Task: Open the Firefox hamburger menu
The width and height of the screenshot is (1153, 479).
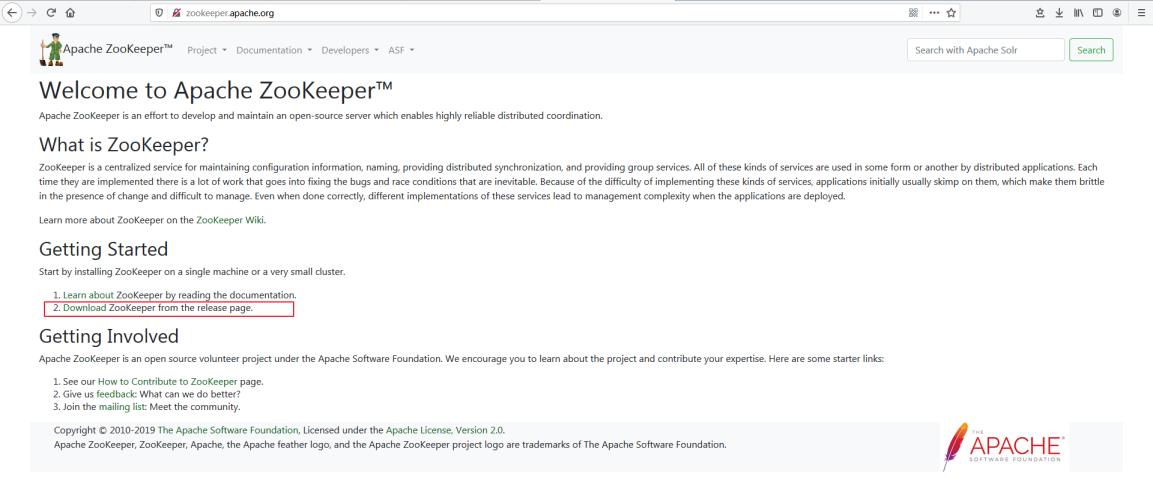Action: click(1140, 13)
